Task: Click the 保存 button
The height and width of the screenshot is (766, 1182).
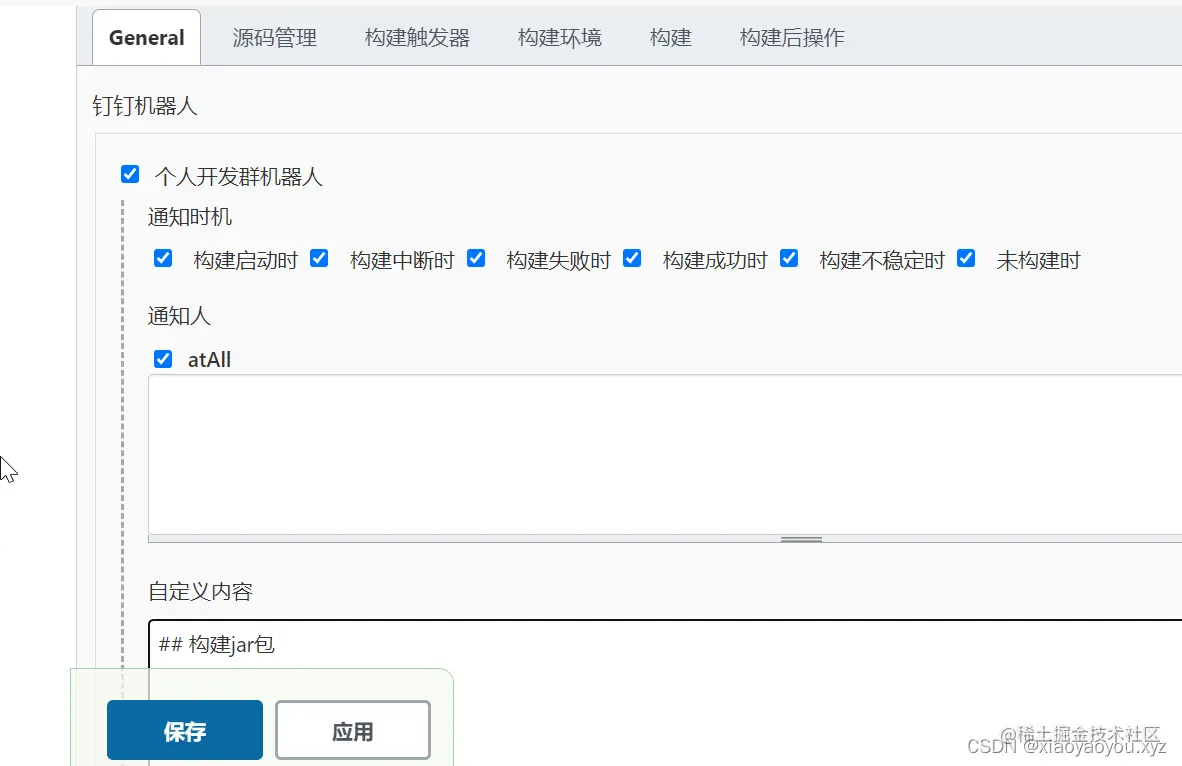Action: (184, 729)
